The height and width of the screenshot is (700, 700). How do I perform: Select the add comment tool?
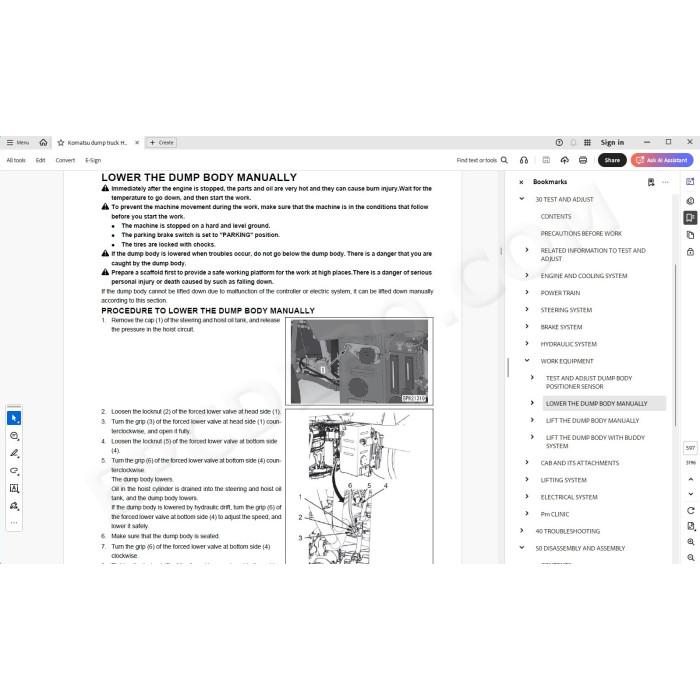(x=14, y=436)
